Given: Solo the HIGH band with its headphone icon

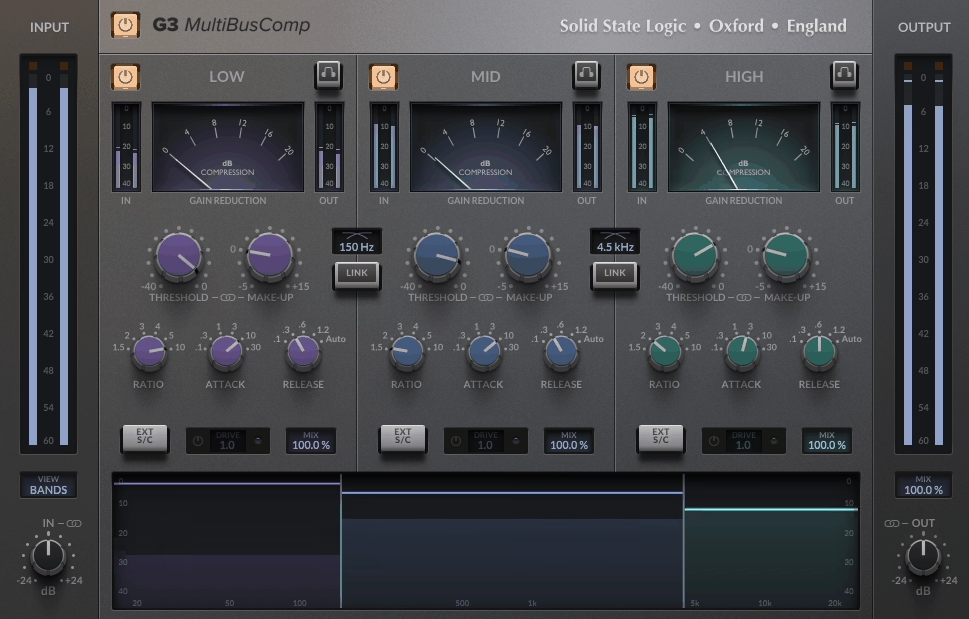Looking at the screenshot, I should point(844,76).
